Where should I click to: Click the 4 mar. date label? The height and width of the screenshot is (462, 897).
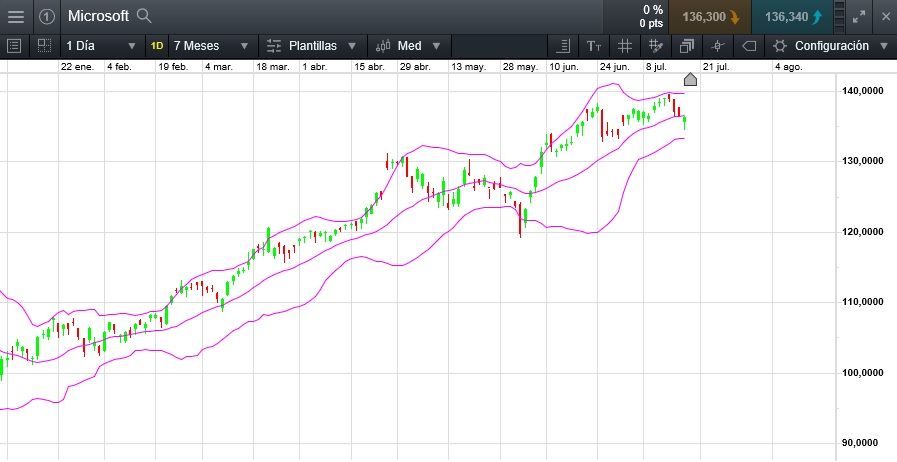[219, 67]
